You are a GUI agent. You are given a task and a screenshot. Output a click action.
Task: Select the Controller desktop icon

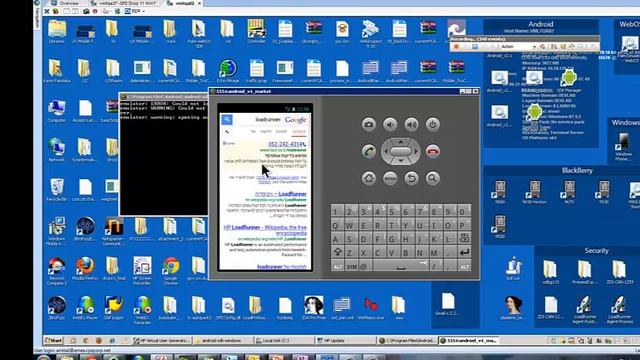tap(256, 32)
